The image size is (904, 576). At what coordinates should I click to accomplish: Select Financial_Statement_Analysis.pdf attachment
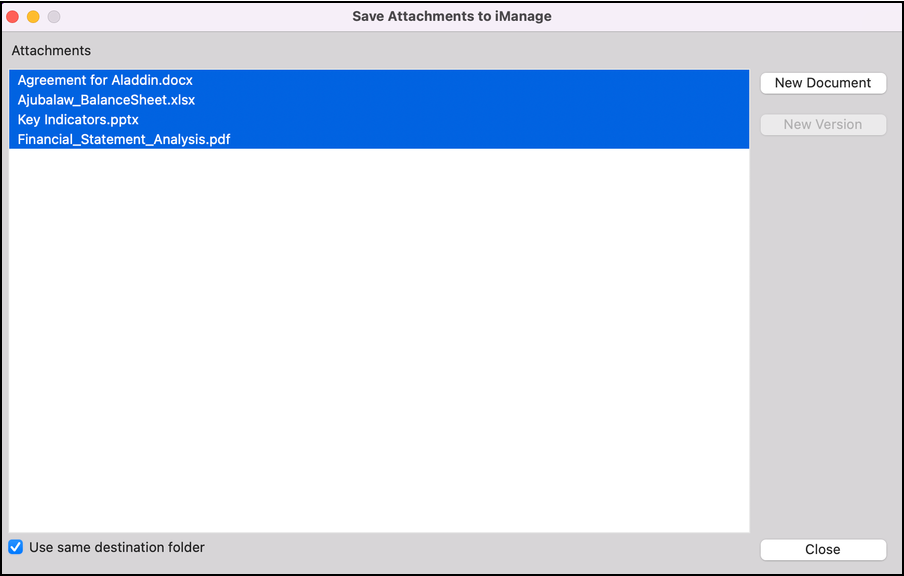(123, 139)
